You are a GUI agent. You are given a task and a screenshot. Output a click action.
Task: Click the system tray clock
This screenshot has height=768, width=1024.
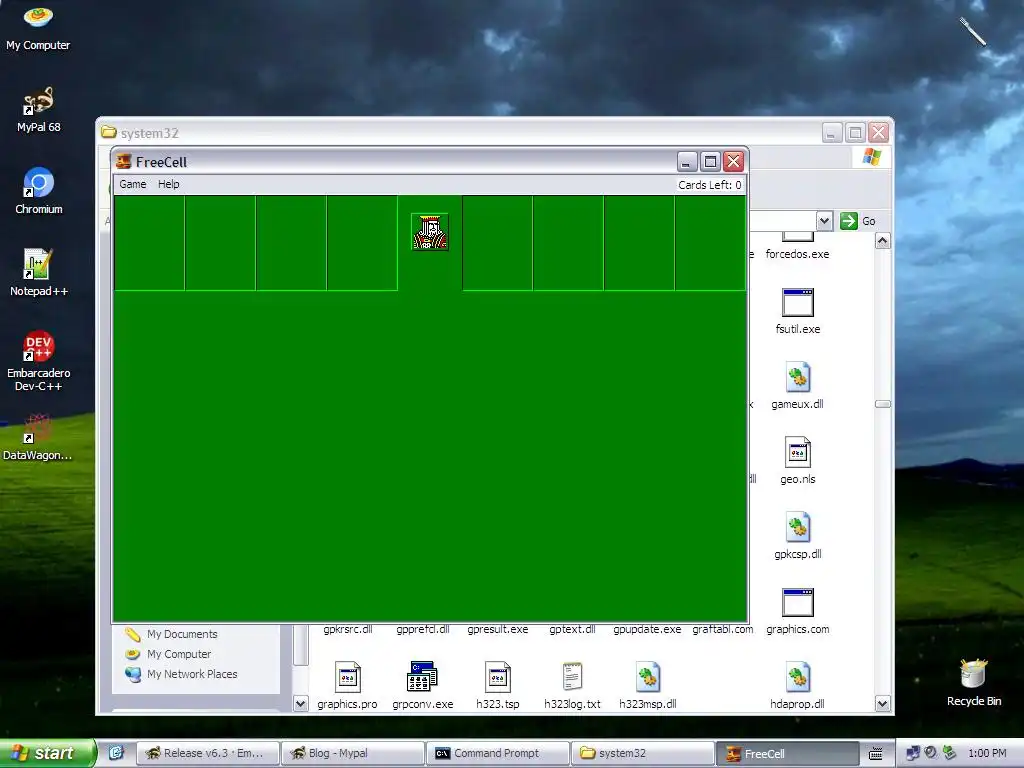pyautogui.click(x=987, y=753)
